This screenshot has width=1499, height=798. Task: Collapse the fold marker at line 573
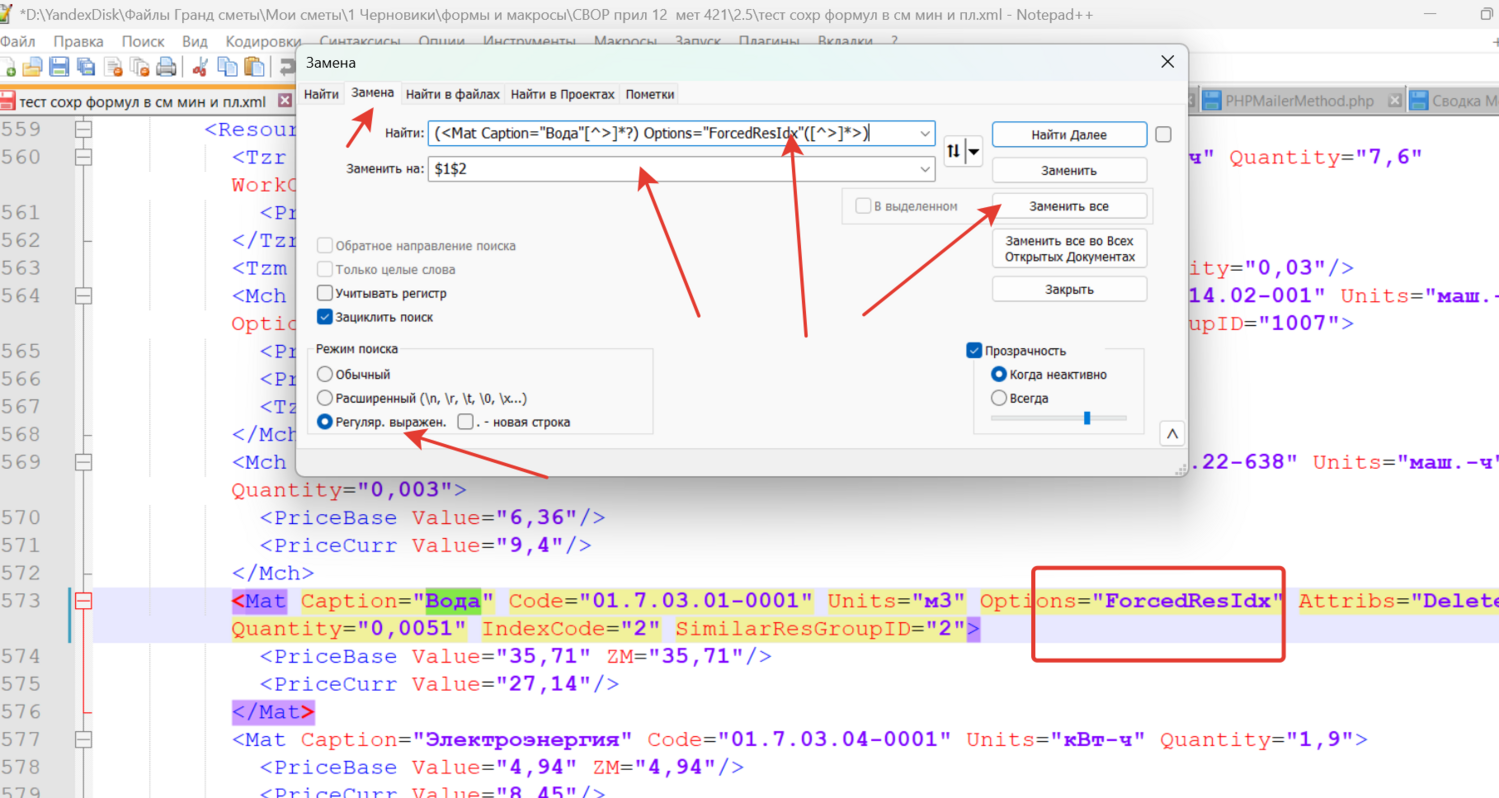[x=83, y=601]
